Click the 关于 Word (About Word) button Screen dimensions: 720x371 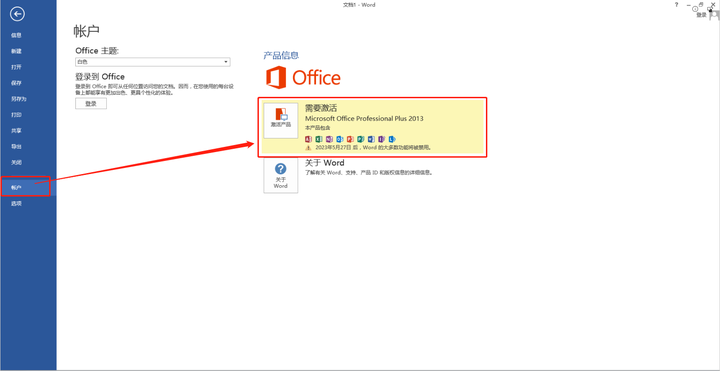coord(281,175)
